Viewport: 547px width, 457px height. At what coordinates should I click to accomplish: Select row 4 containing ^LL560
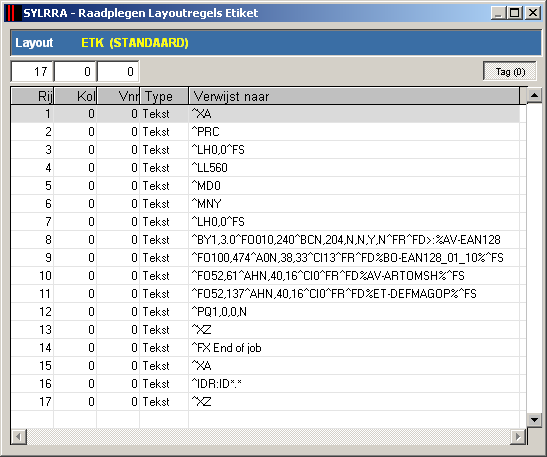(265, 168)
